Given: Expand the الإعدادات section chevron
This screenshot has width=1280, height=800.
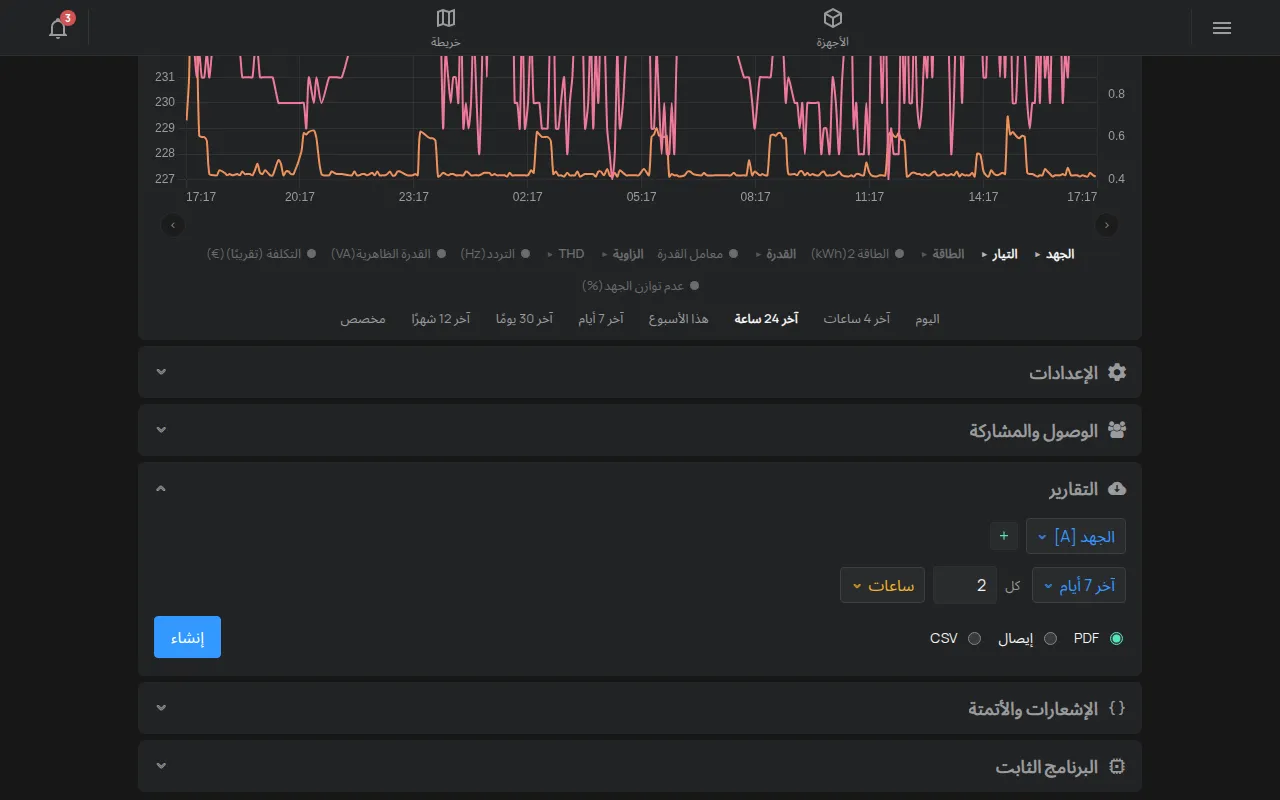Looking at the screenshot, I should (x=161, y=372).
